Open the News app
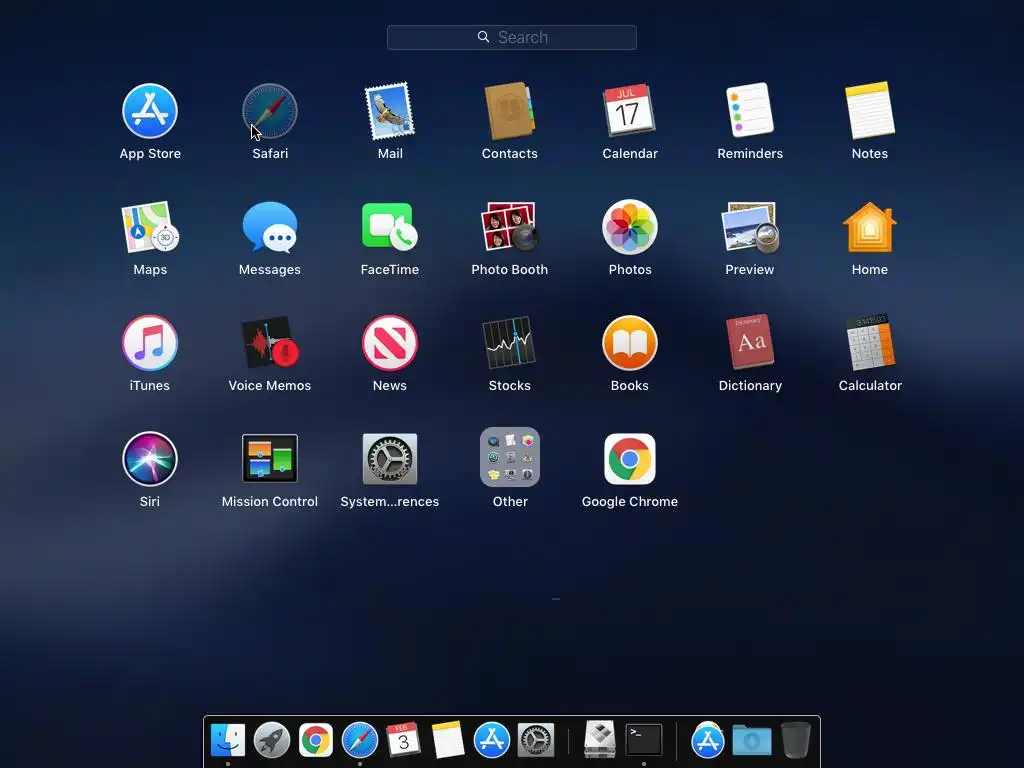Image resolution: width=1024 pixels, height=768 pixels. pyautogui.click(x=390, y=343)
